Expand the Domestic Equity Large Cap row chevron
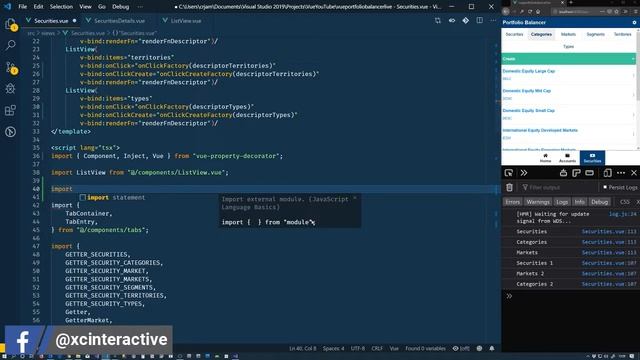Viewport: 640px width, 360px height. (633, 75)
